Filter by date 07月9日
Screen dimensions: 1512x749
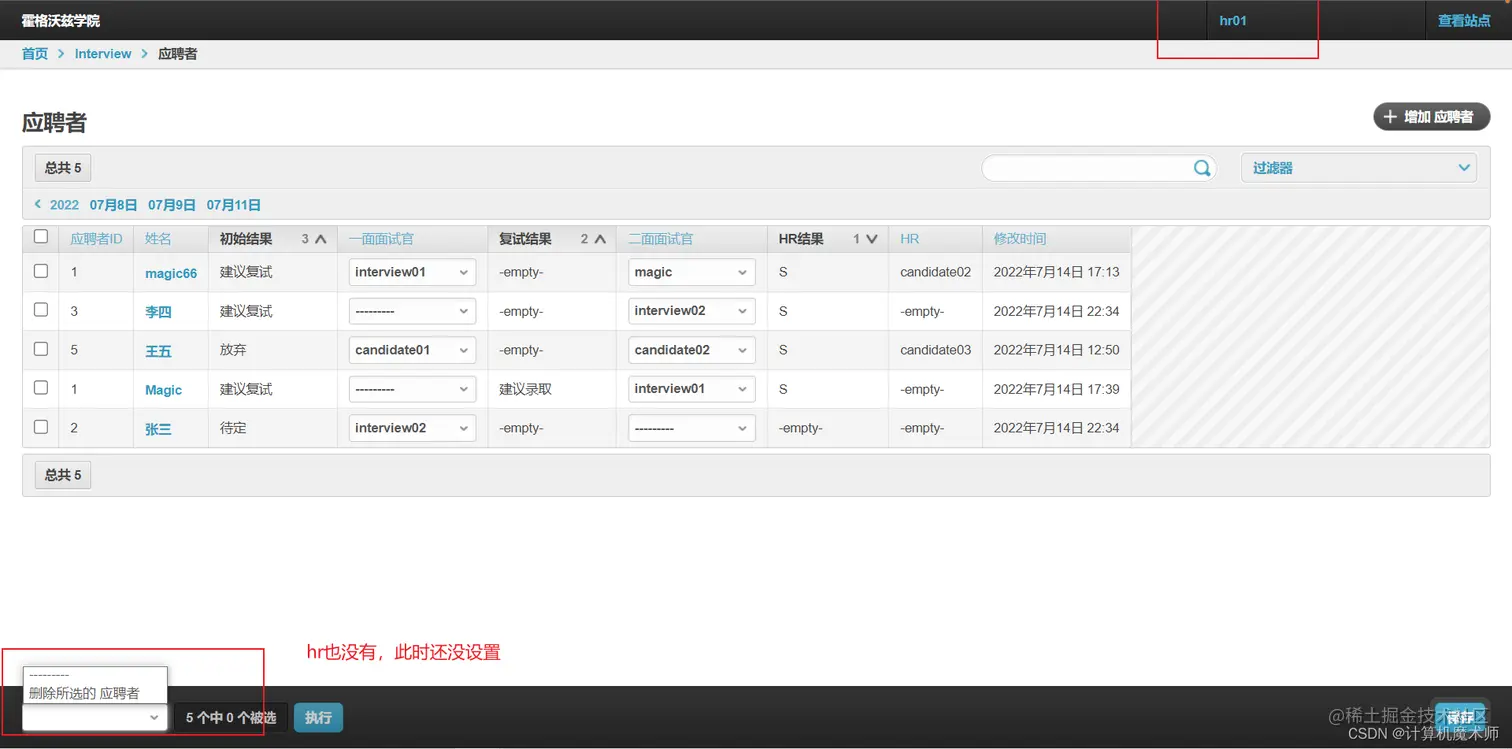click(172, 205)
